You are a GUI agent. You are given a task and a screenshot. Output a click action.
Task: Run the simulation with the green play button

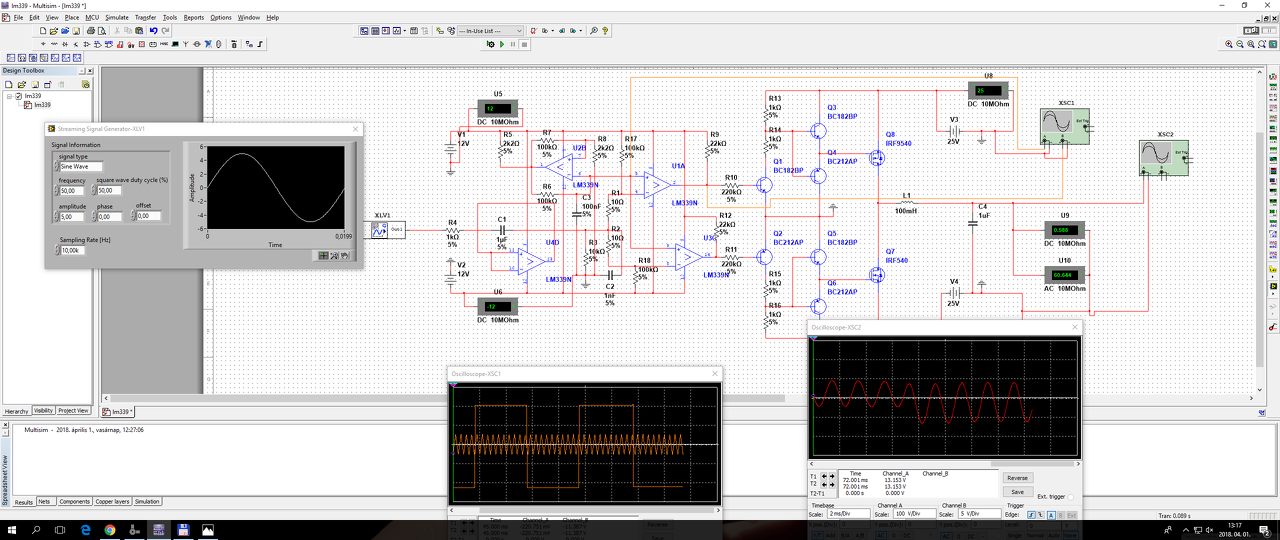501,44
